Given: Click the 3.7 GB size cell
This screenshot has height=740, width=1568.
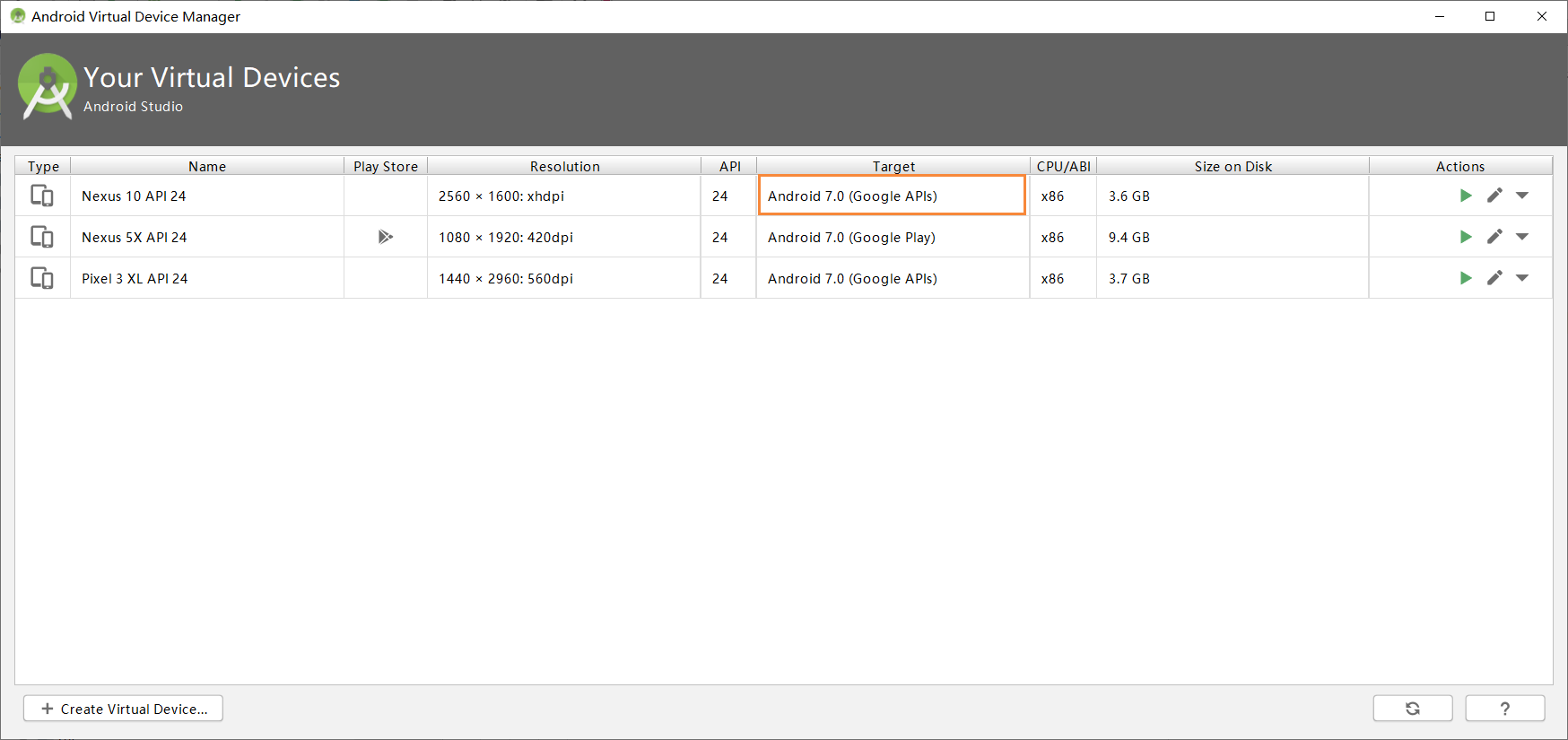Looking at the screenshot, I should pos(1233,278).
